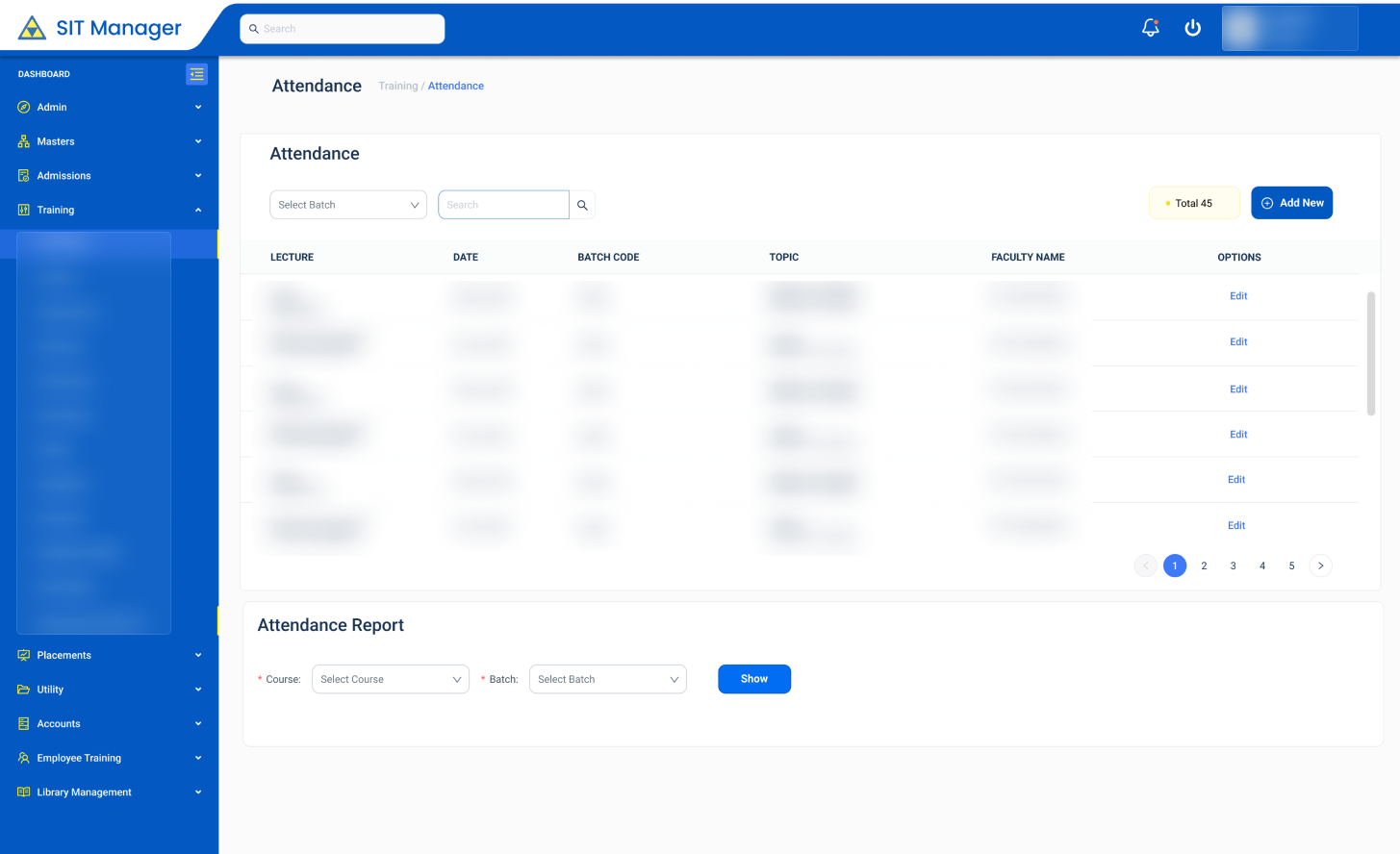Click the Library Management open book icon

coord(24,791)
